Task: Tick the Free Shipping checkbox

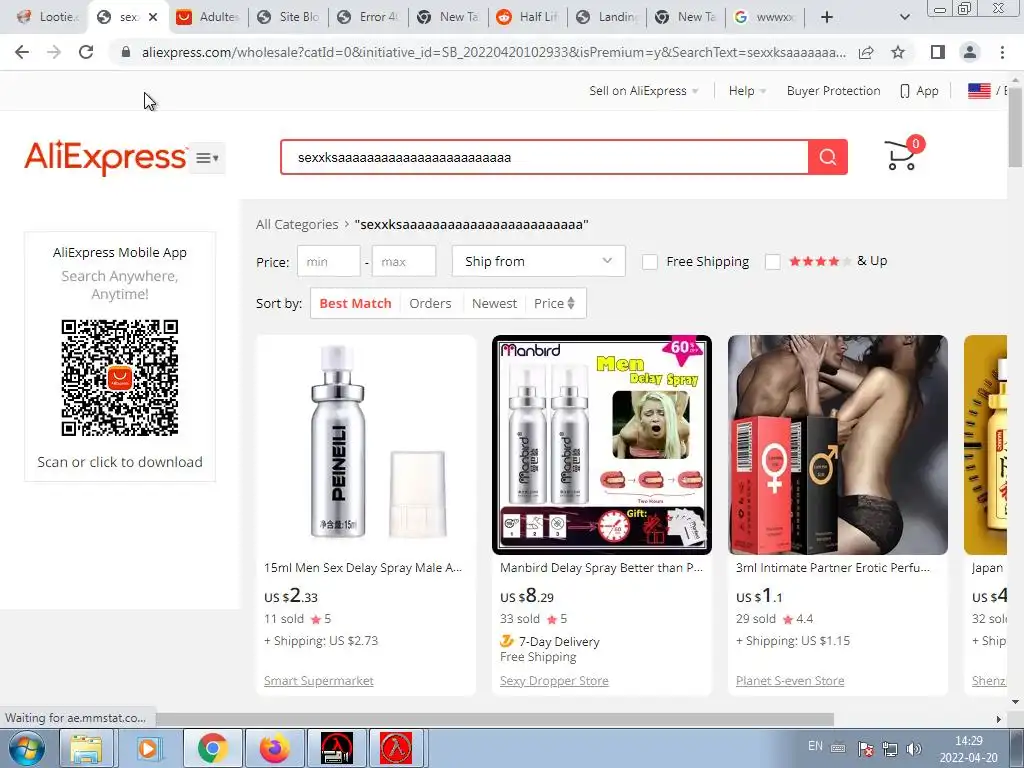Action: 650,262
